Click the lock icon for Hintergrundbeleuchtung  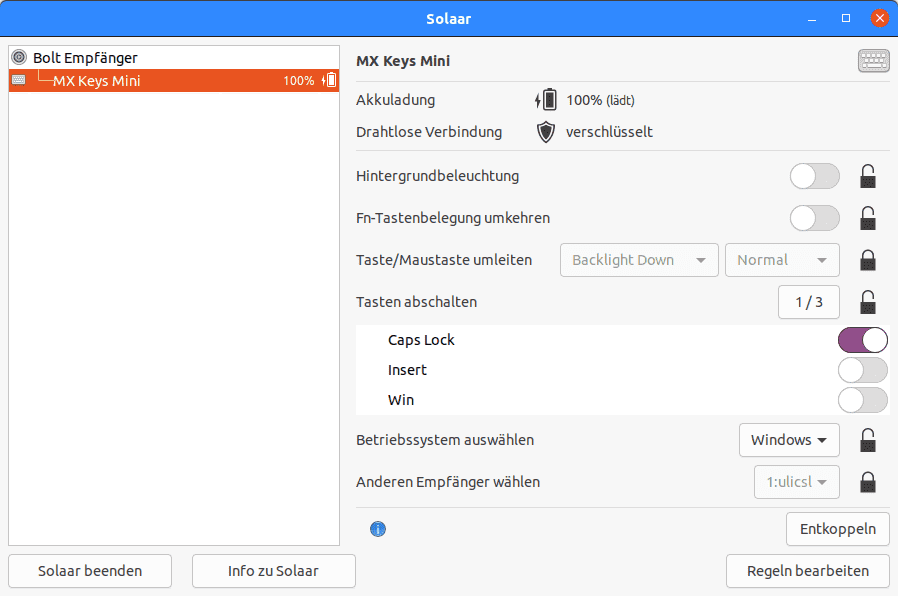[868, 177]
